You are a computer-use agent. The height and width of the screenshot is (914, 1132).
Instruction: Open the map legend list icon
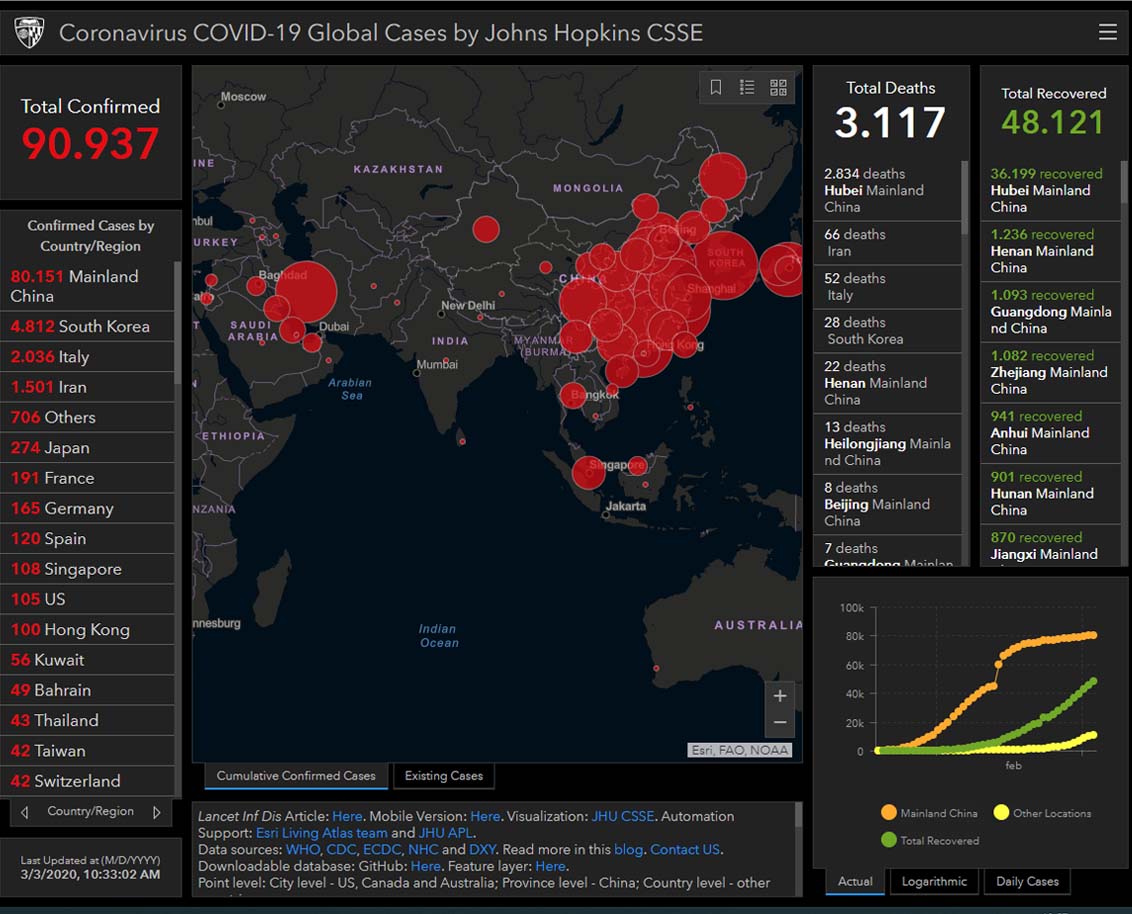click(747, 88)
